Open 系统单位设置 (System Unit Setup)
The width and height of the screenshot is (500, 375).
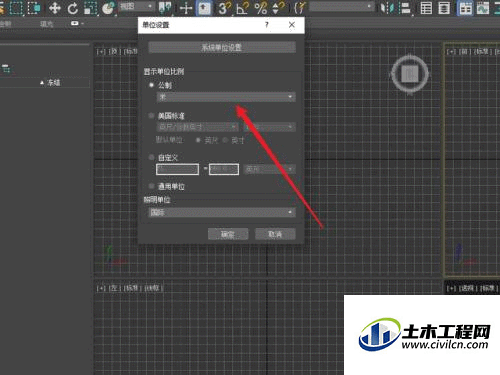[222, 47]
